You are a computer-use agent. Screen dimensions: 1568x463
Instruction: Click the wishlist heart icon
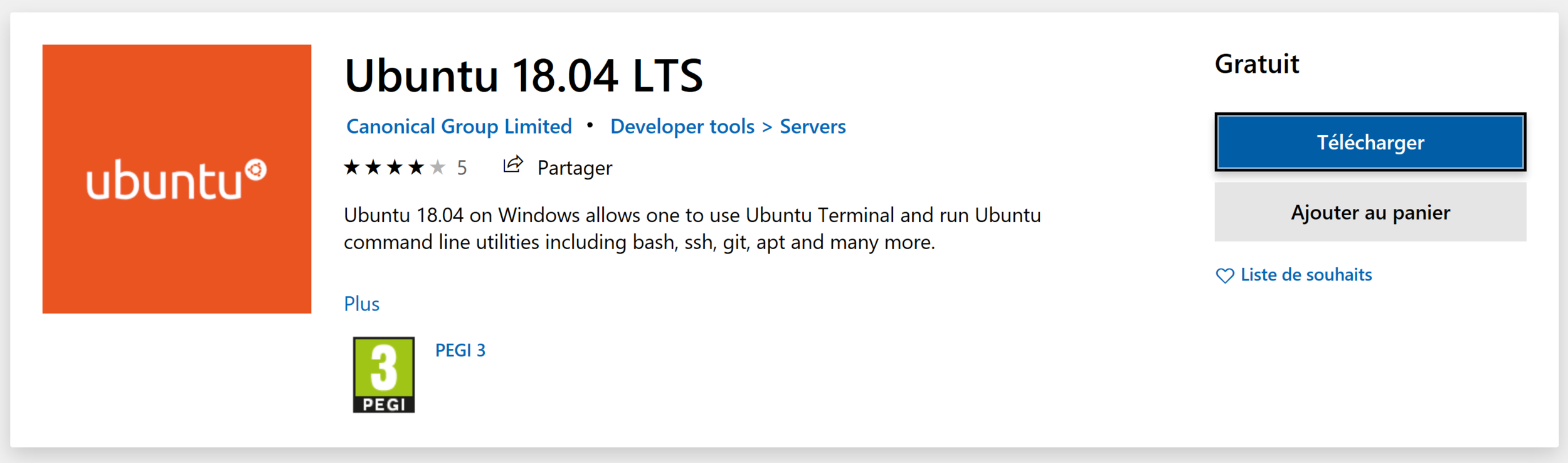click(x=1225, y=275)
